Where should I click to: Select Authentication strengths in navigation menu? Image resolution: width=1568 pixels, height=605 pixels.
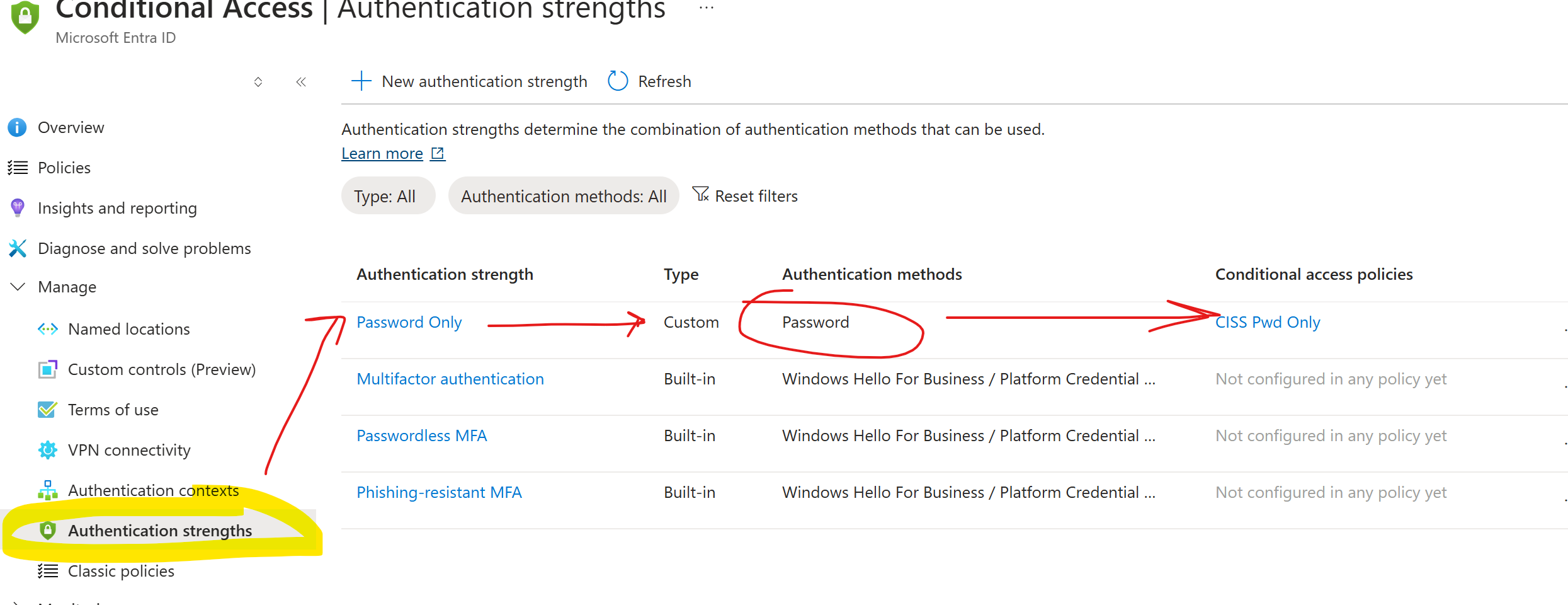[159, 531]
